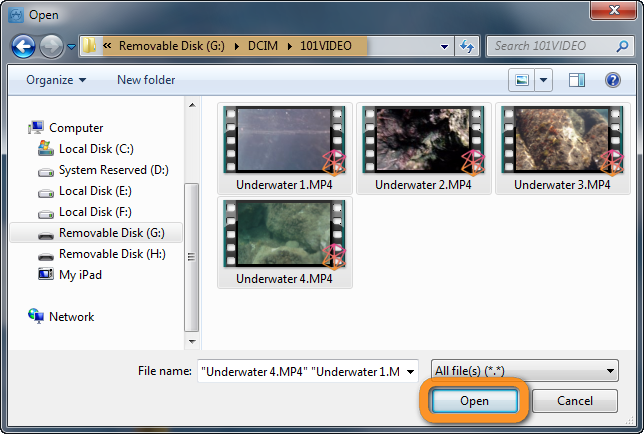Click the Back navigation arrow
644x434 pixels.
[23, 46]
